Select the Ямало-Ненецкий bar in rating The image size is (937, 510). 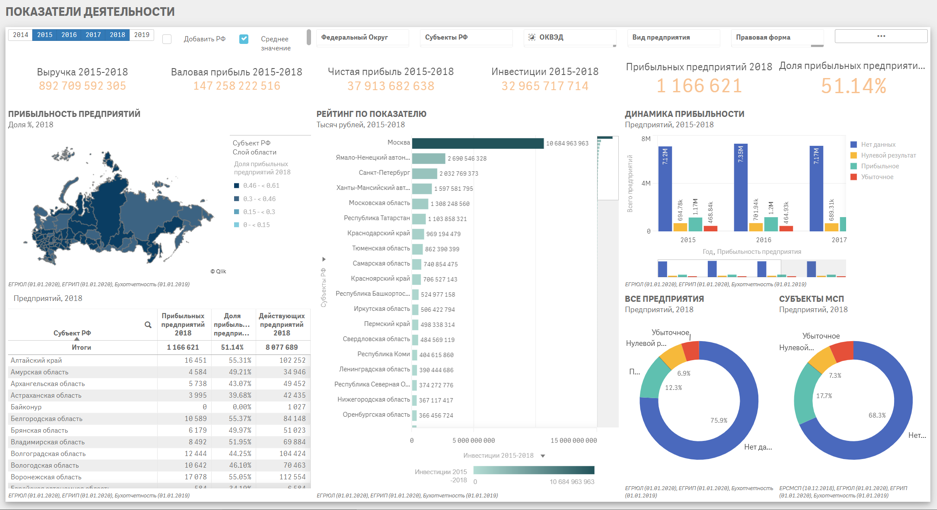pos(428,158)
